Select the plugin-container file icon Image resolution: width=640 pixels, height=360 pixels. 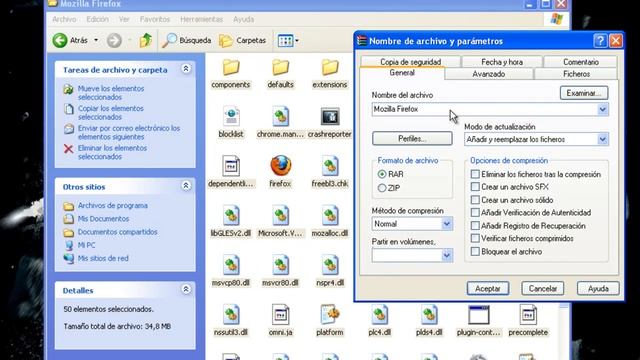pos(478,315)
